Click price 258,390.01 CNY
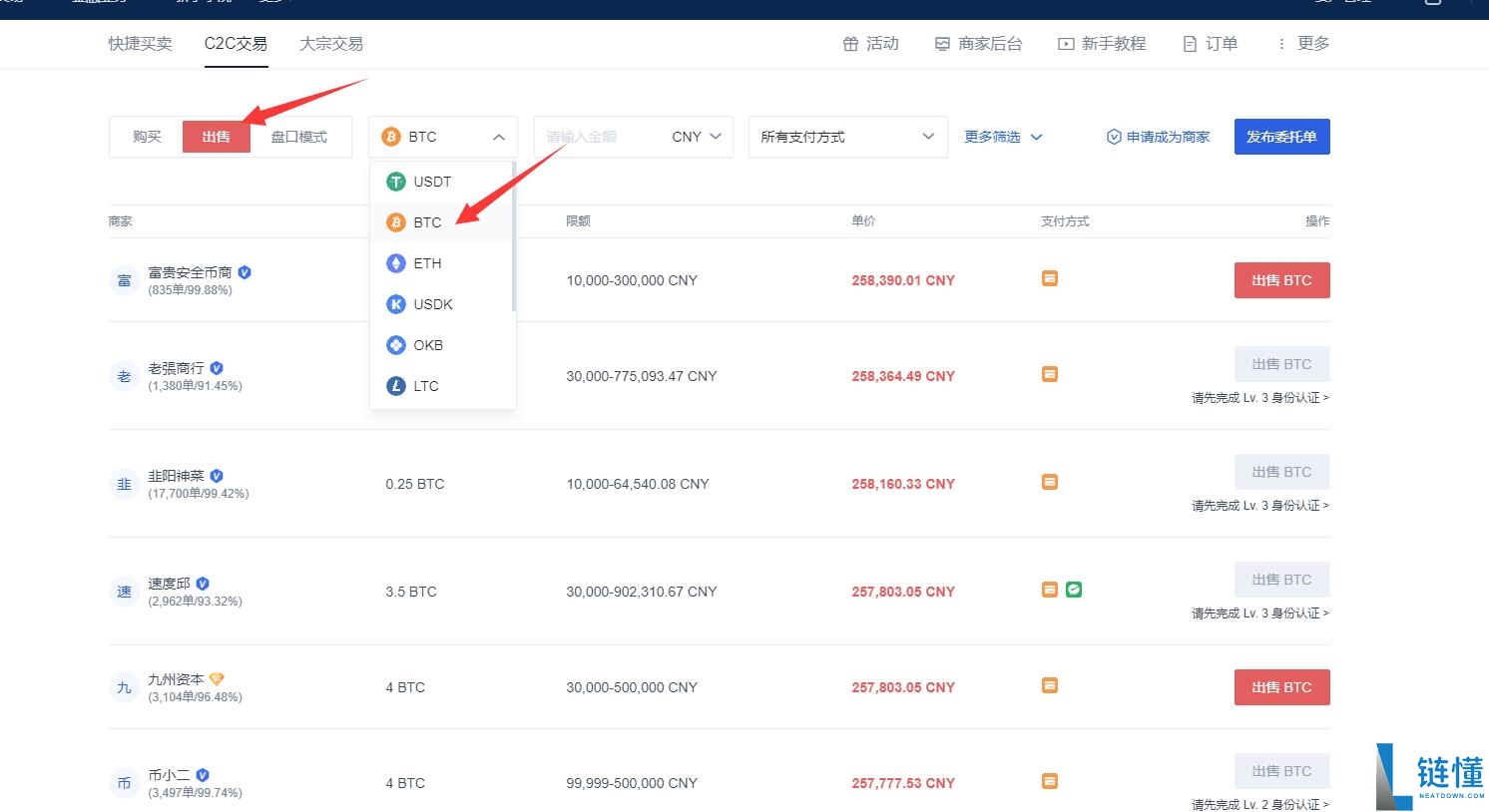This screenshot has height=812, width=1489. click(903, 280)
